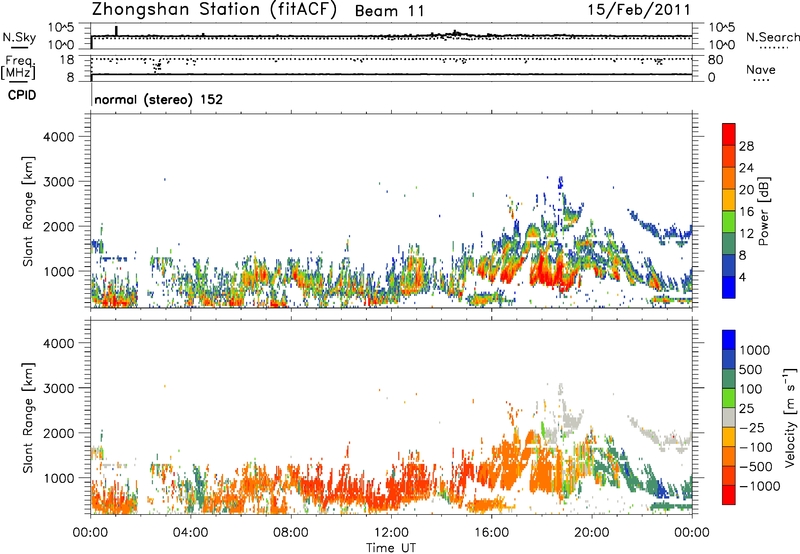Viewport: 800px width, 554px height.
Task: Select 'Slant Range [km]' label of velocity panel
Action: (x=28, y=418)
